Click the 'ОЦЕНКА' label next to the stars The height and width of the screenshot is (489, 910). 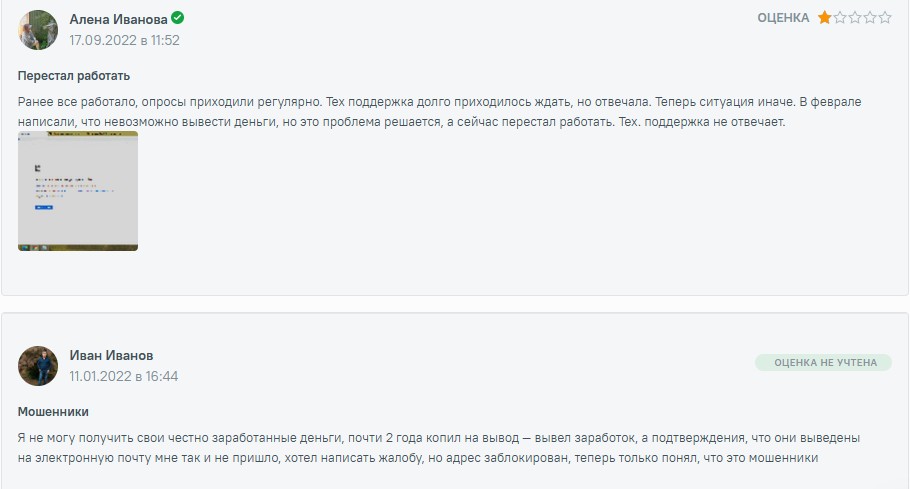783,18
